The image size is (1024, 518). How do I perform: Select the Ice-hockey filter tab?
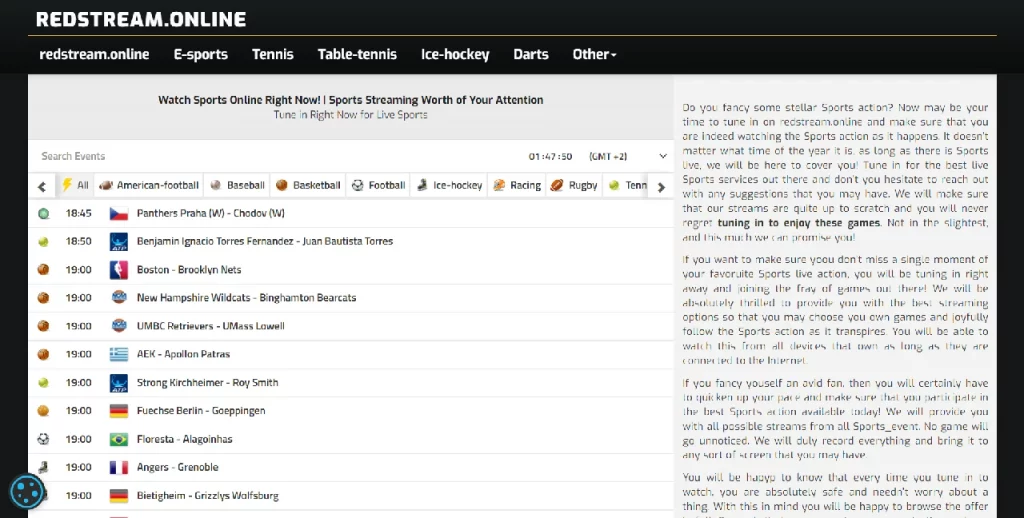click(x=450, y=186)
